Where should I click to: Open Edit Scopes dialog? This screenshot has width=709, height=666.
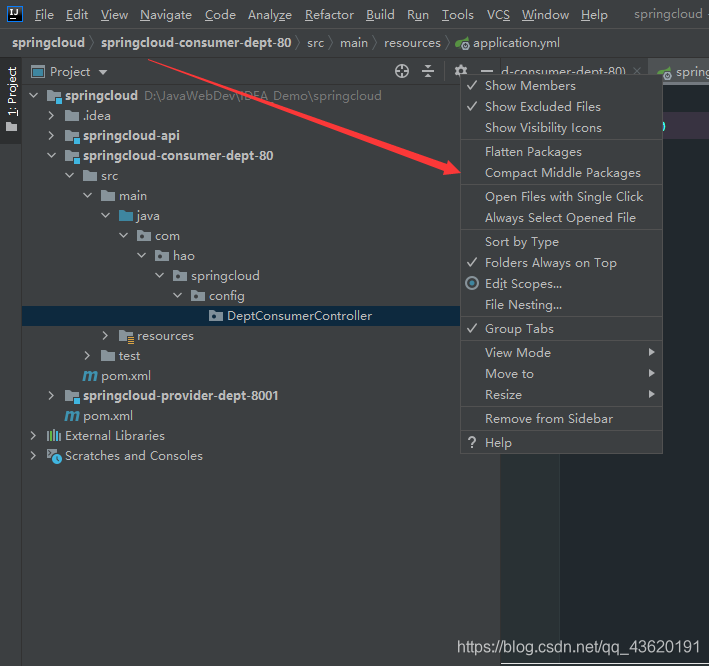tap(561, 284)
